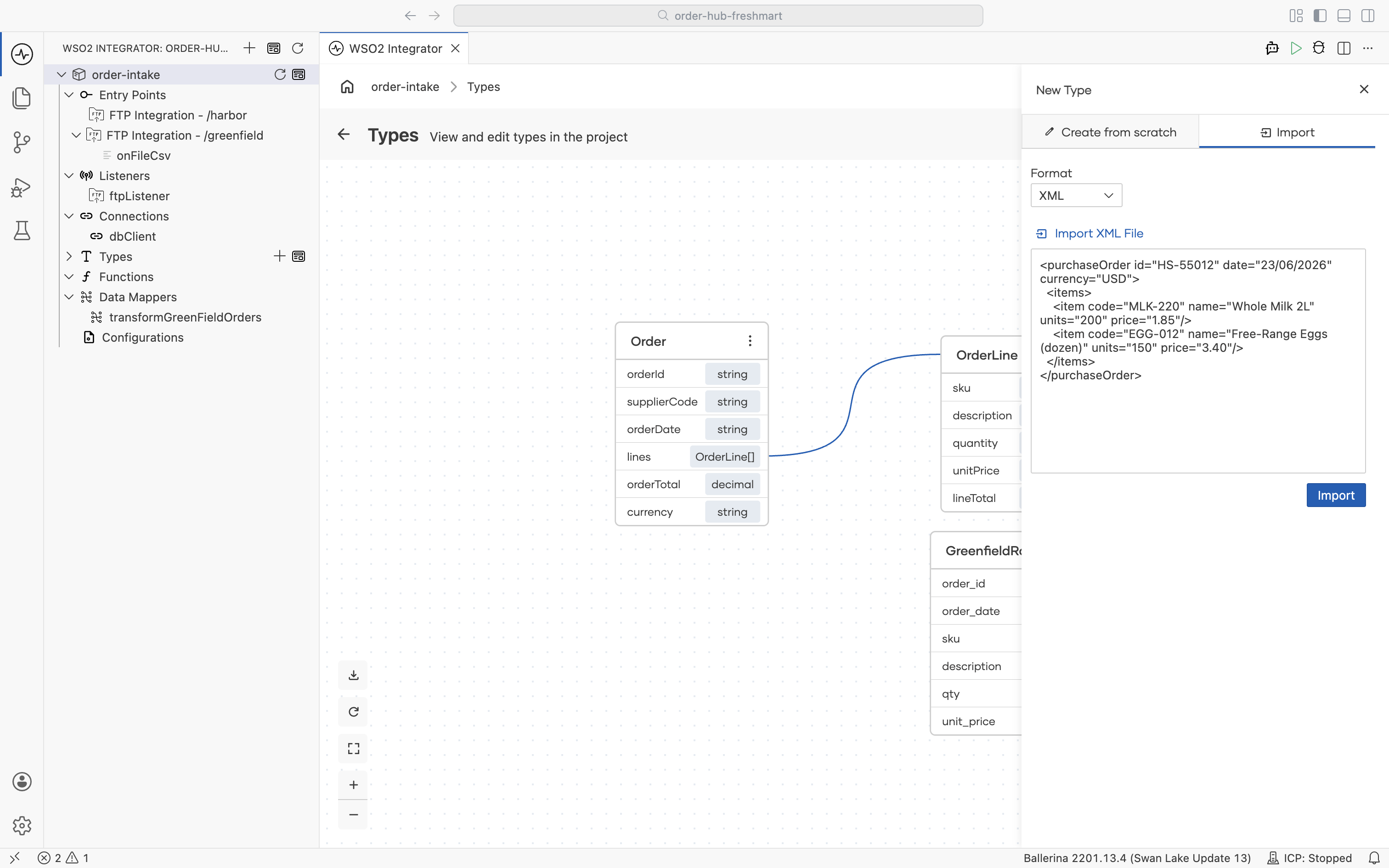Click order-intake in the breadcrumb

pos(405,87)
